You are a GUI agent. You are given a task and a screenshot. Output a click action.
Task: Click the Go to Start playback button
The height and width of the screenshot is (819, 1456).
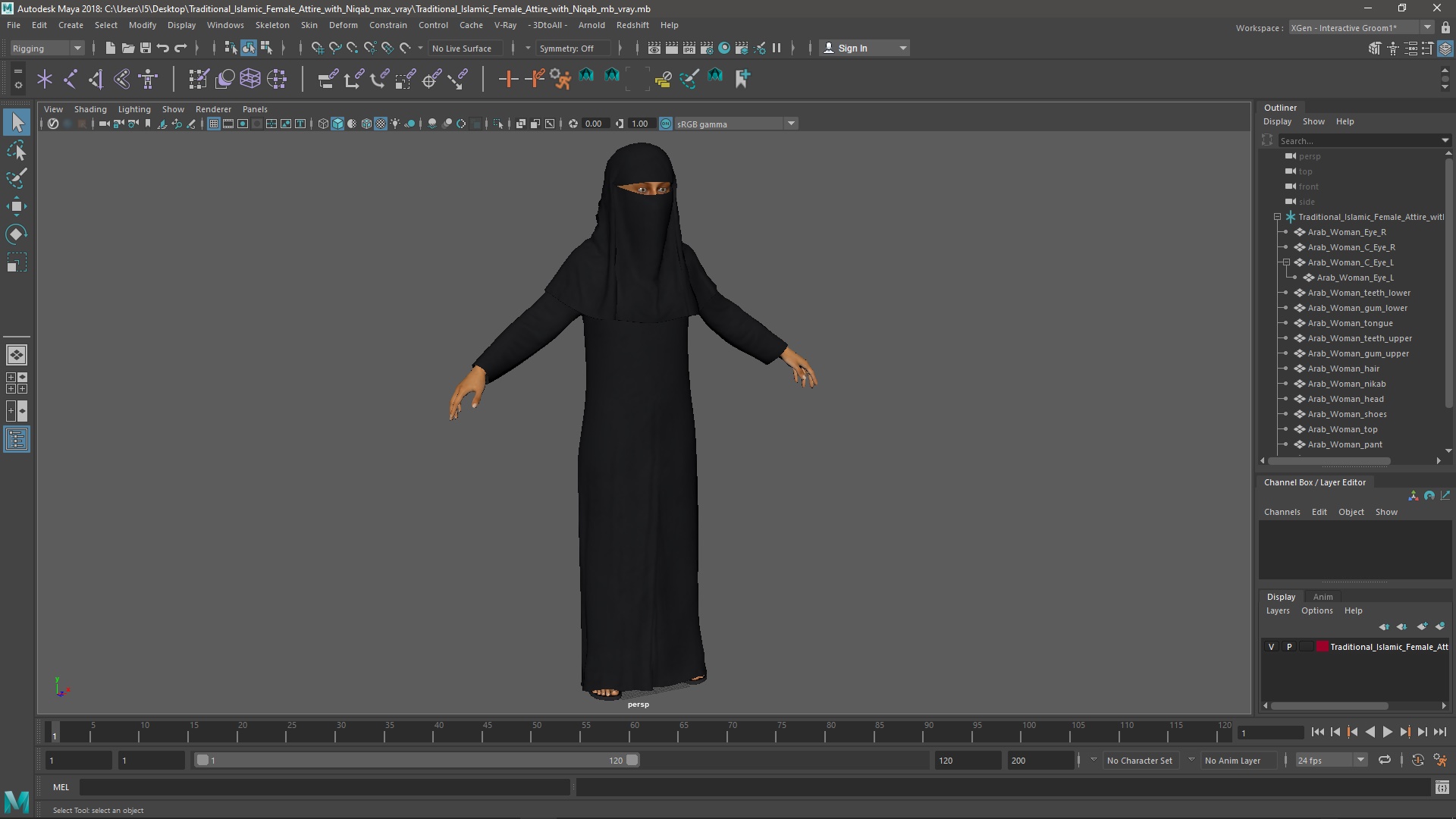click(1317, 732)
